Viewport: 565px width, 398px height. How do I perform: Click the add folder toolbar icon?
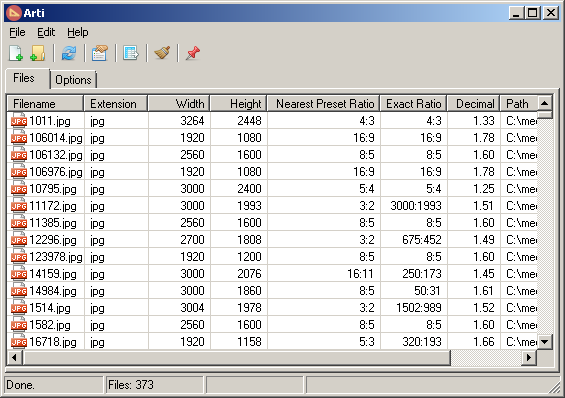point(37,53)
